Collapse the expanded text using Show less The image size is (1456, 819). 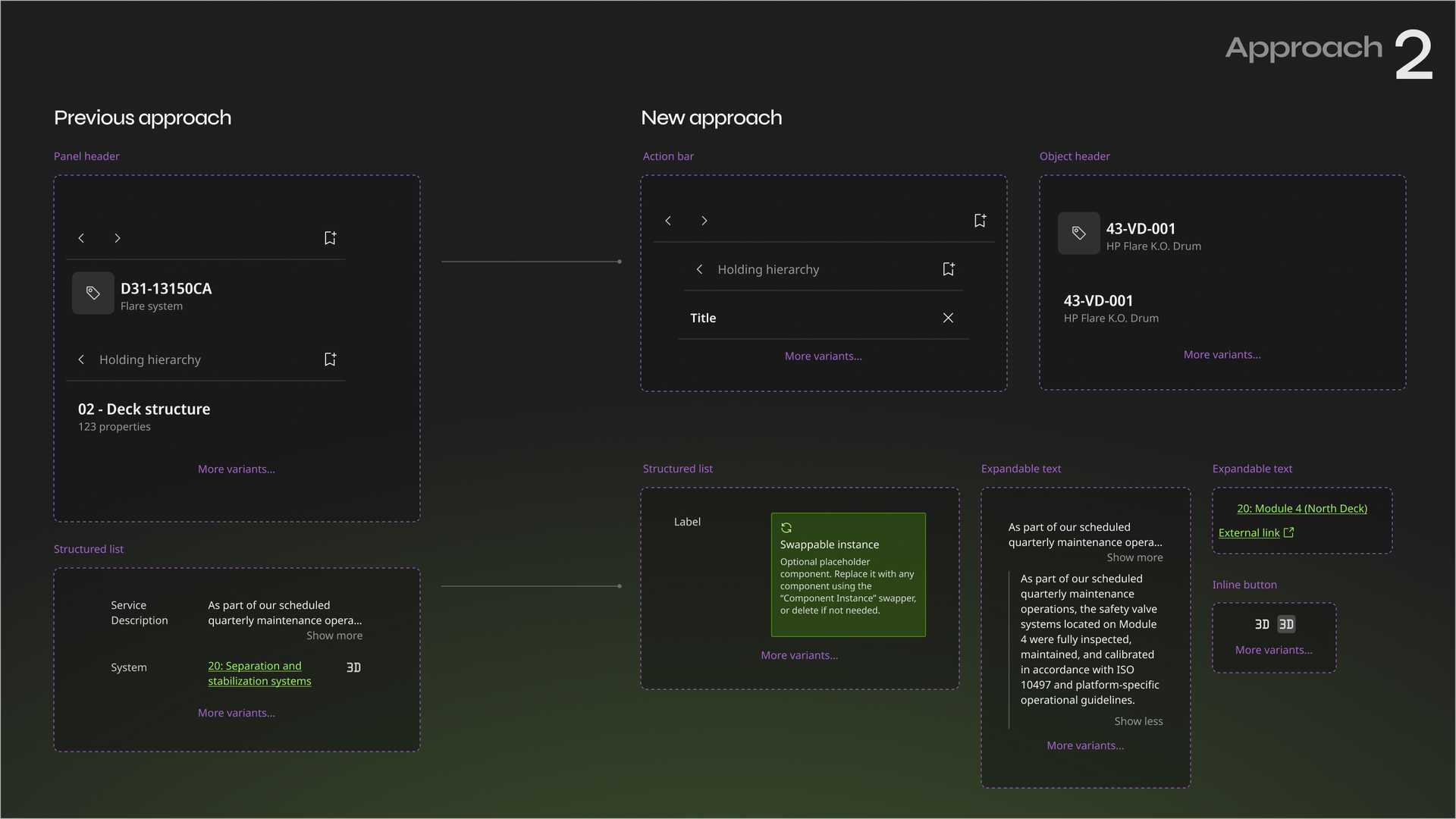(x=1138, y=721)
